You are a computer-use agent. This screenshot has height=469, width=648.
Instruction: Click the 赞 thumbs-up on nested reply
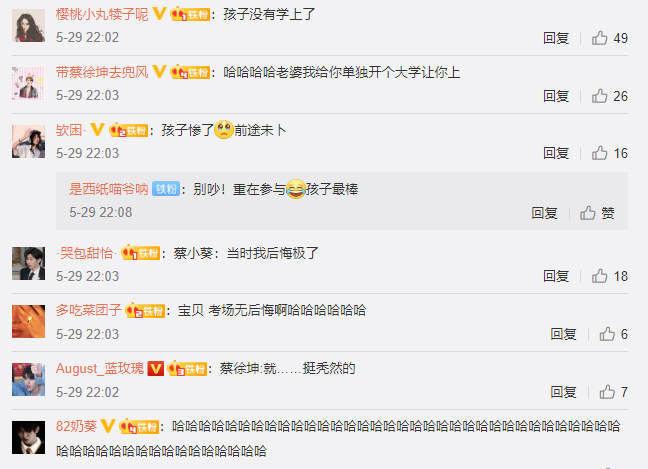597,213
